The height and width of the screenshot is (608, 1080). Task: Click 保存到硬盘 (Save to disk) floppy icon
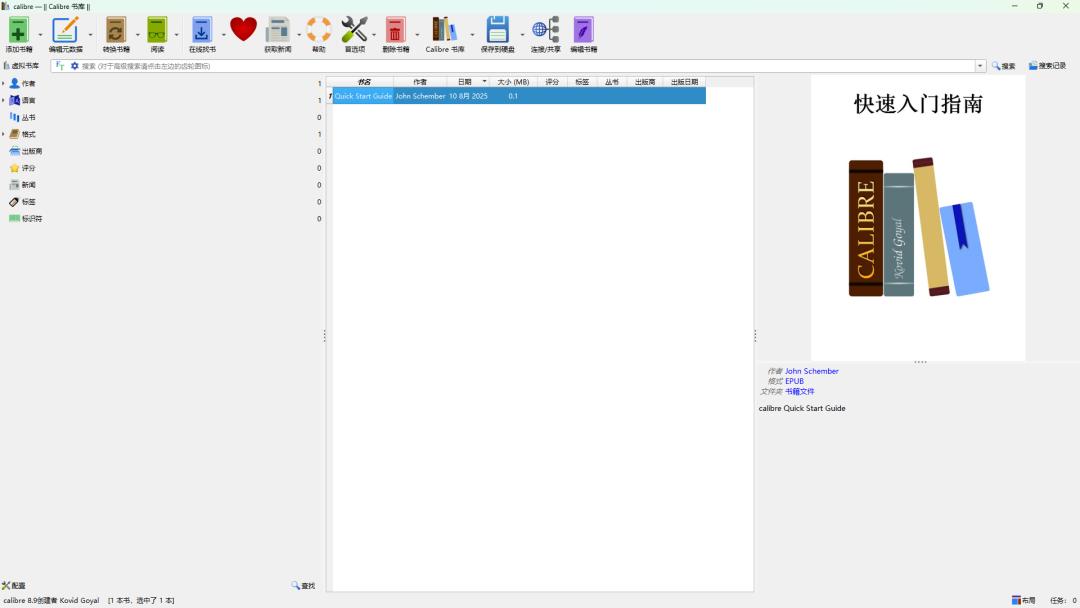click(497, 31)
